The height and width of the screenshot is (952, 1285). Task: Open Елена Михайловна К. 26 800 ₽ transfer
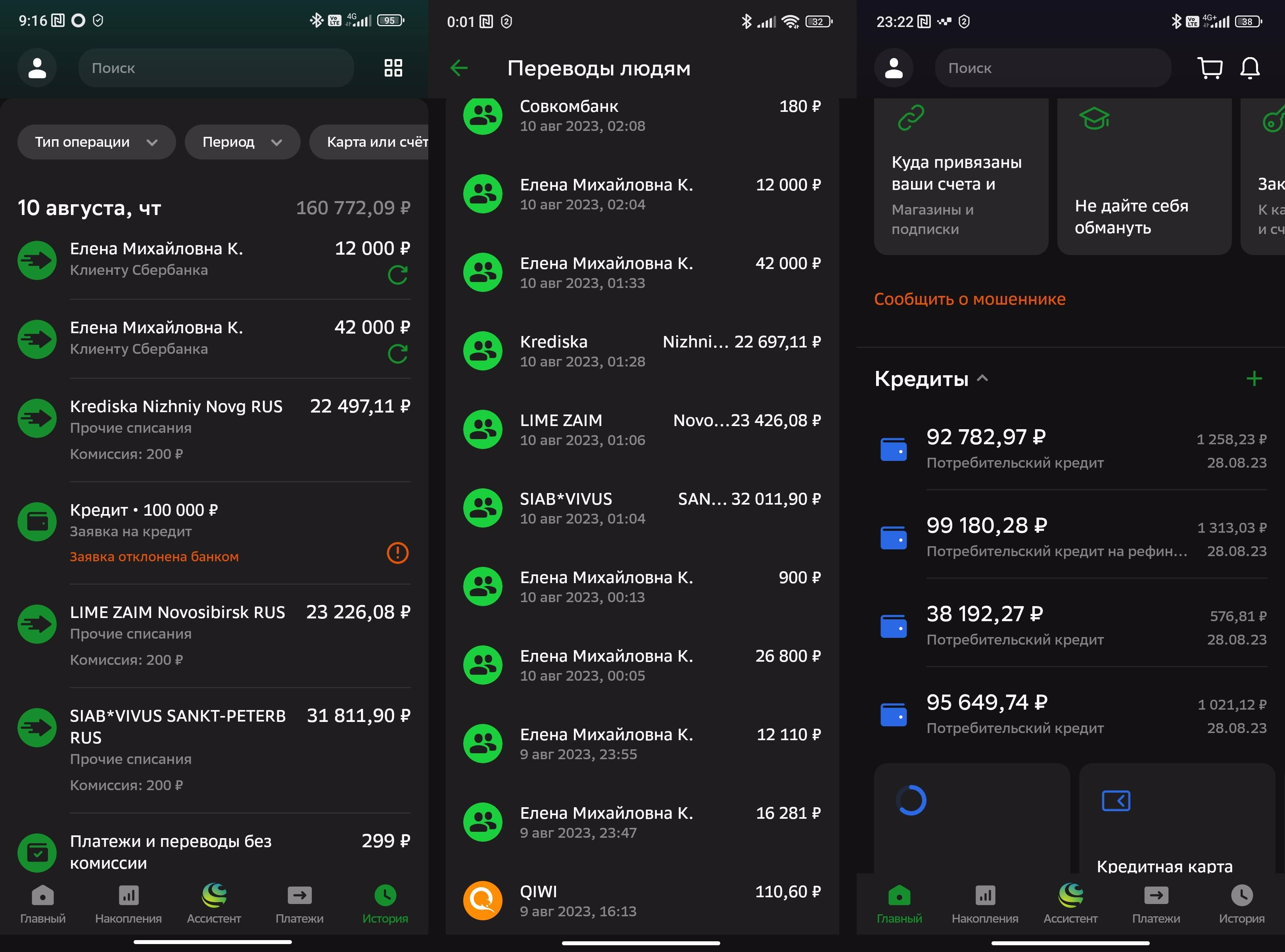click(642, 665)
